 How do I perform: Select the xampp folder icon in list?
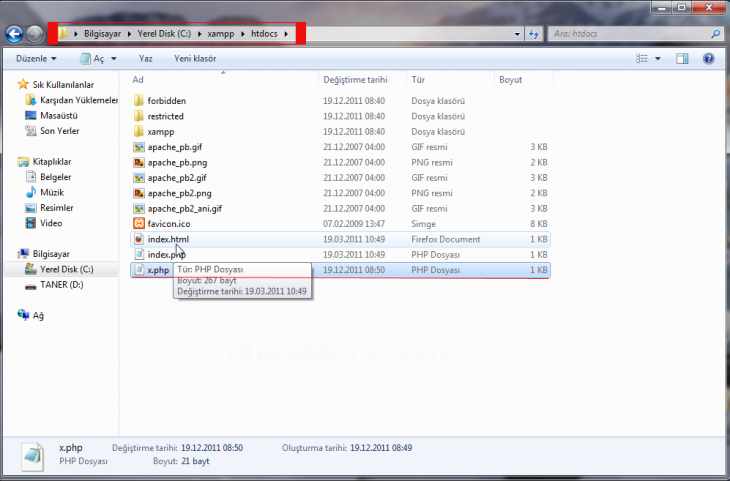click(x=138, y=131)
